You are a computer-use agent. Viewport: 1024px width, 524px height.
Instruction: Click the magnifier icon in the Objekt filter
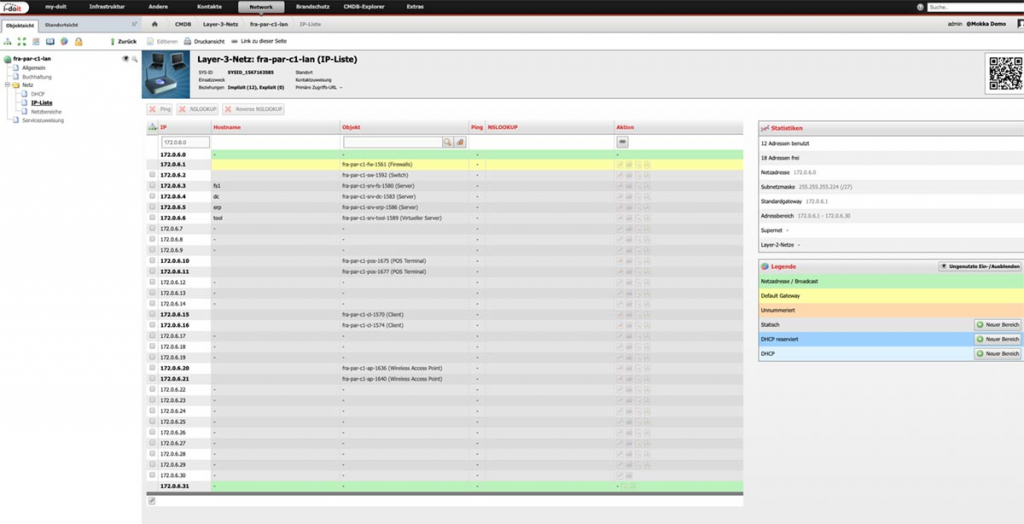point(449,143)
